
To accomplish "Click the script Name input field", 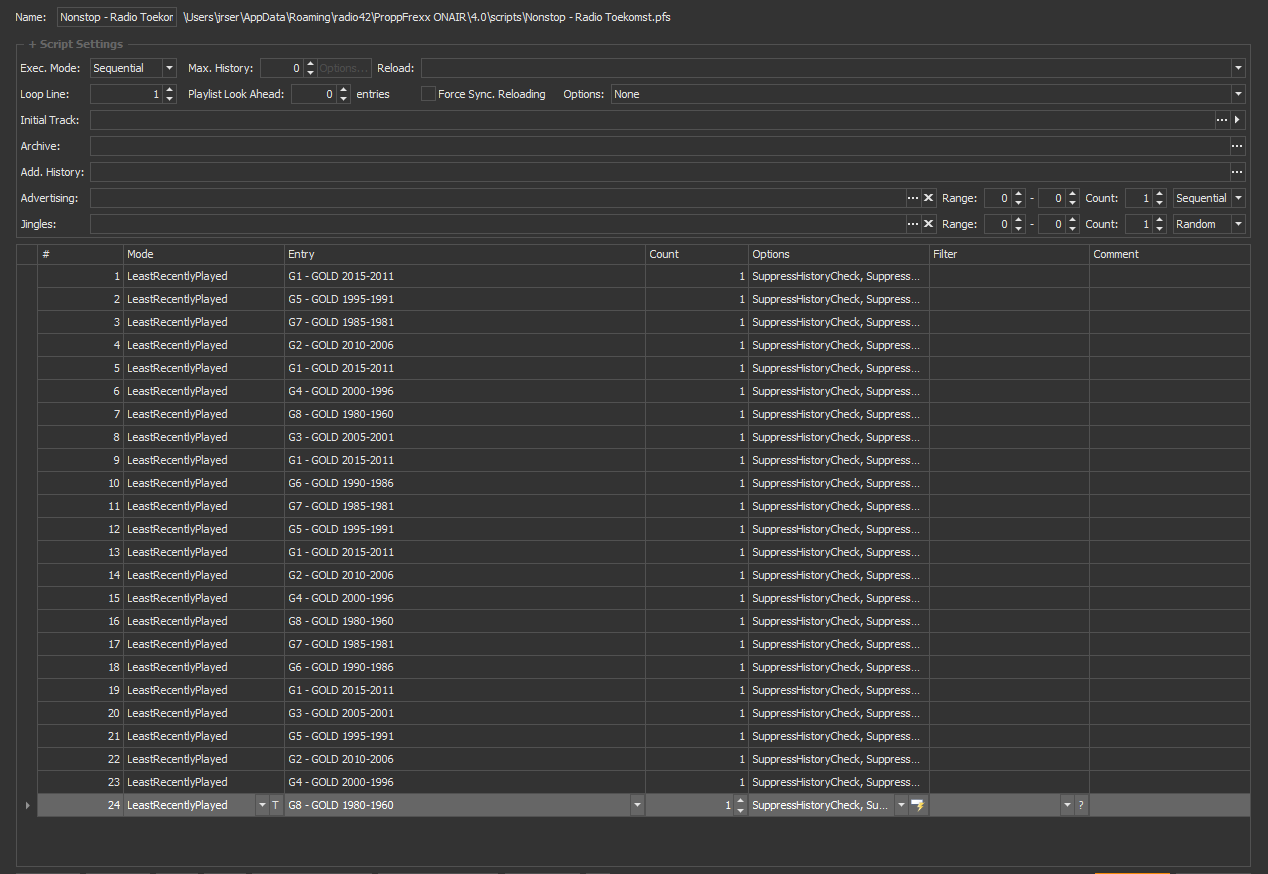I will click(x=117, y=17).
